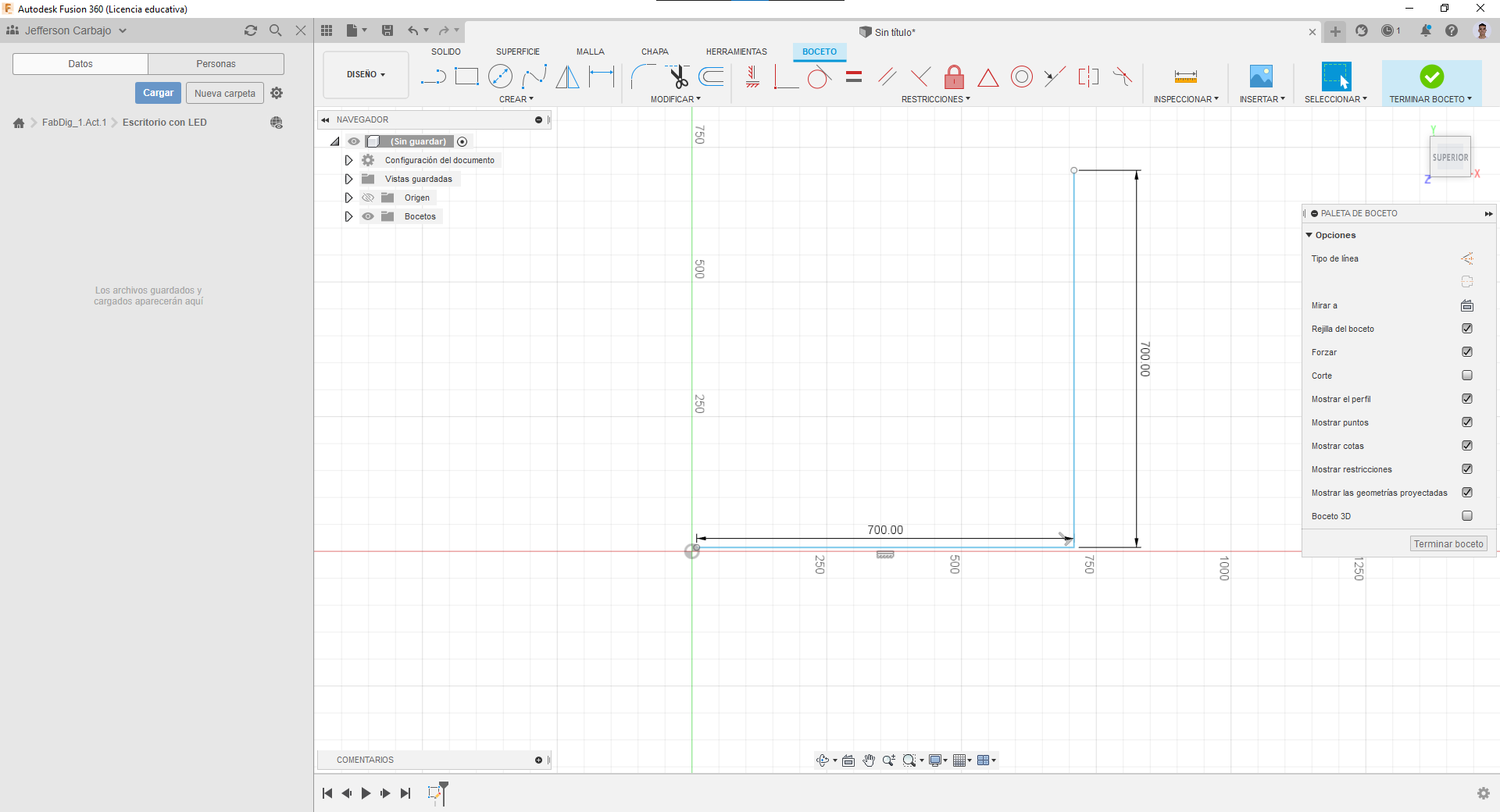Expand the Vistas guardadas node
The height and width of the screenshot is (812, 1500).
(x=348, y=179)
